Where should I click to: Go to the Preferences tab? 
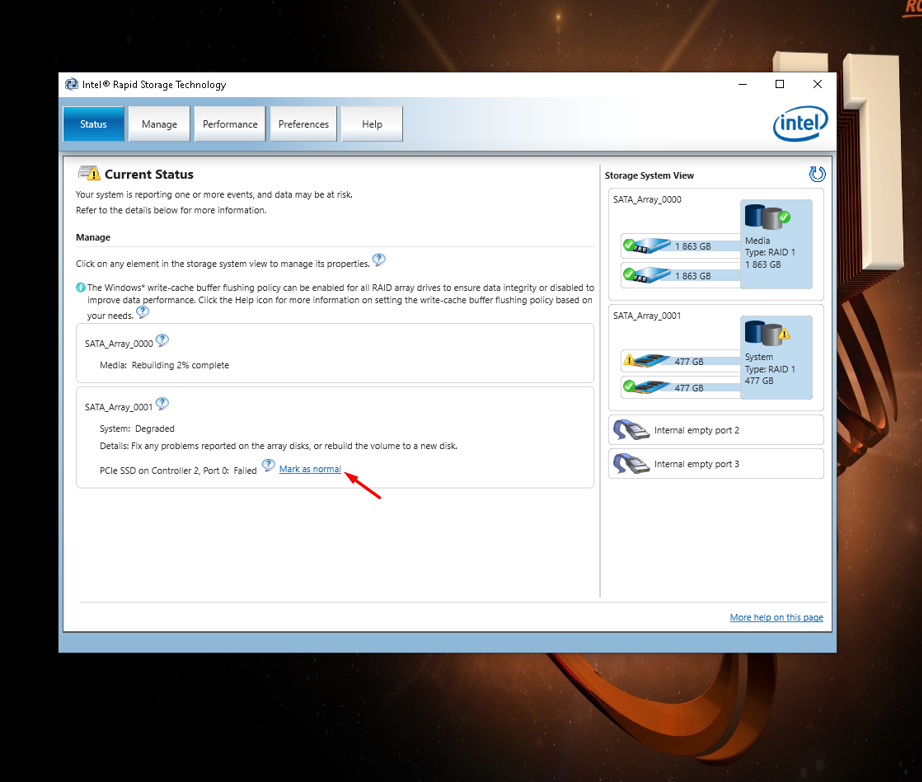(x=303, y=124)
